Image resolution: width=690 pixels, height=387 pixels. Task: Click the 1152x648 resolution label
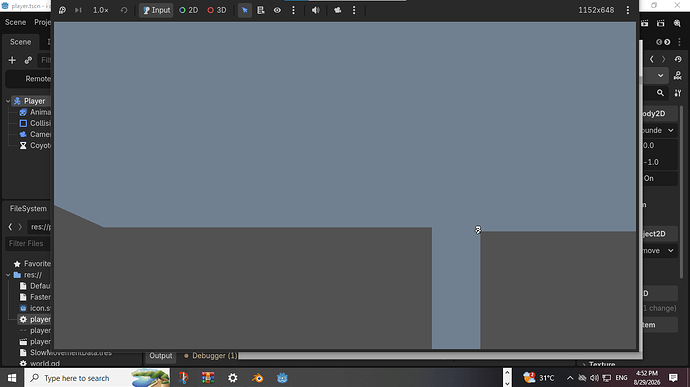[x=596, y=10]
